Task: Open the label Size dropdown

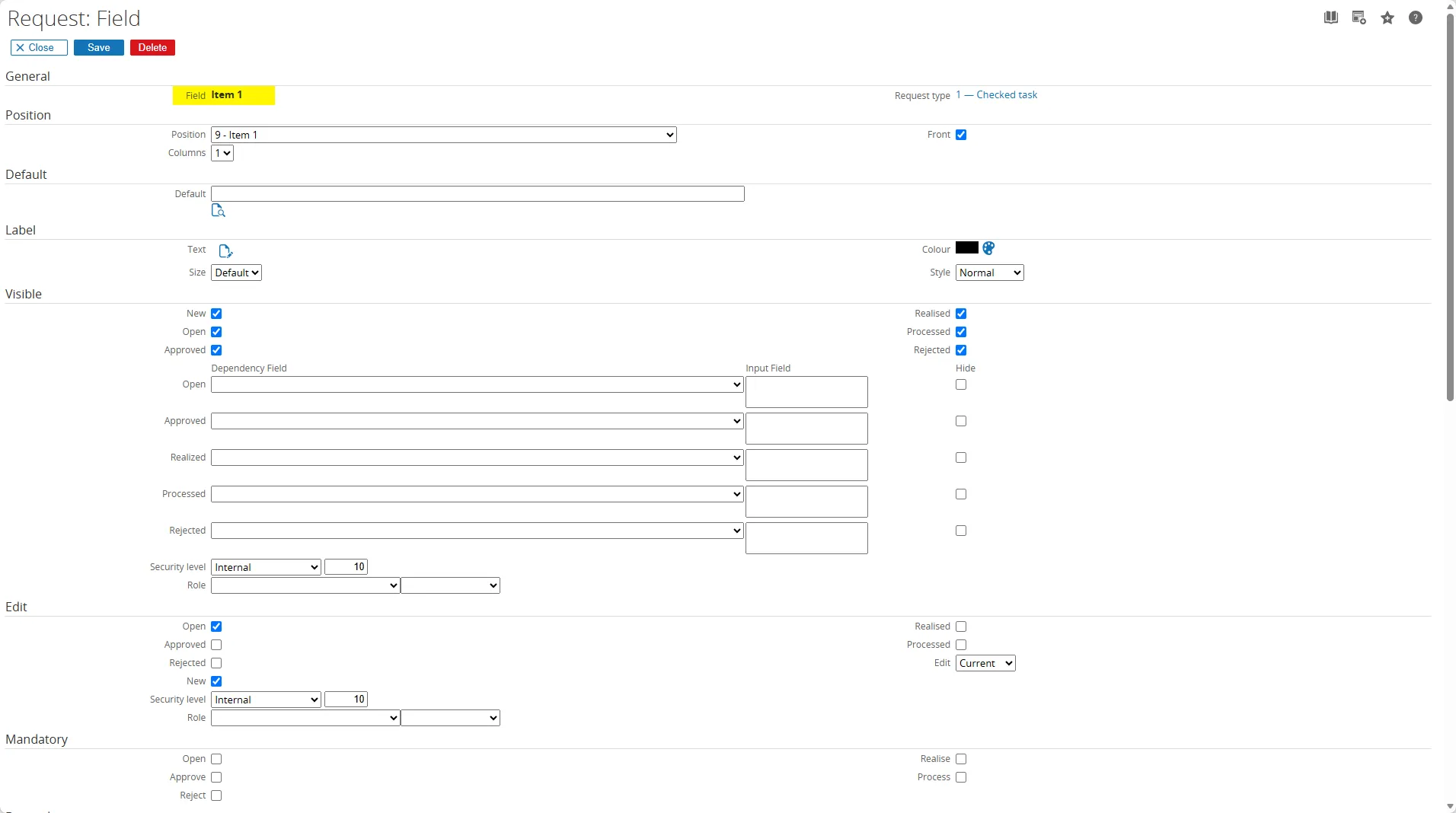Action: coord(236,273)
